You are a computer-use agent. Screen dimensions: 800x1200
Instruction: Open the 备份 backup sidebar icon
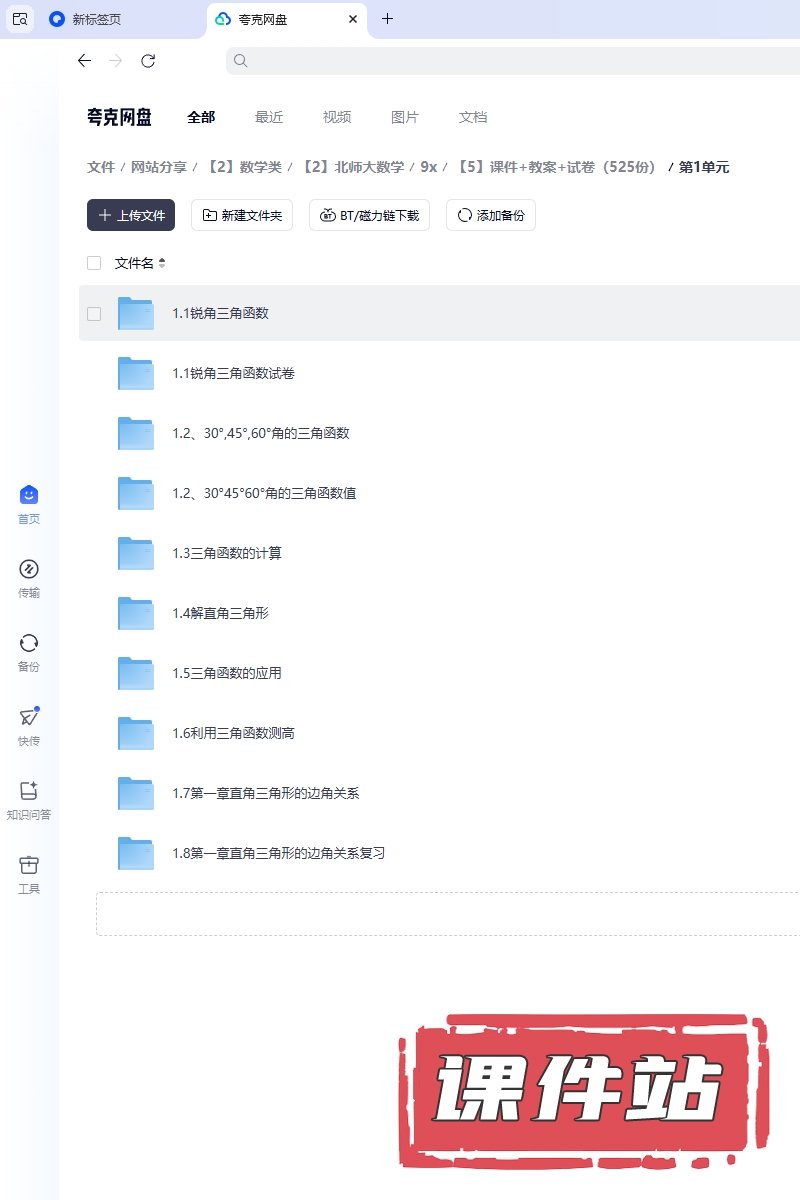point(29,644)
